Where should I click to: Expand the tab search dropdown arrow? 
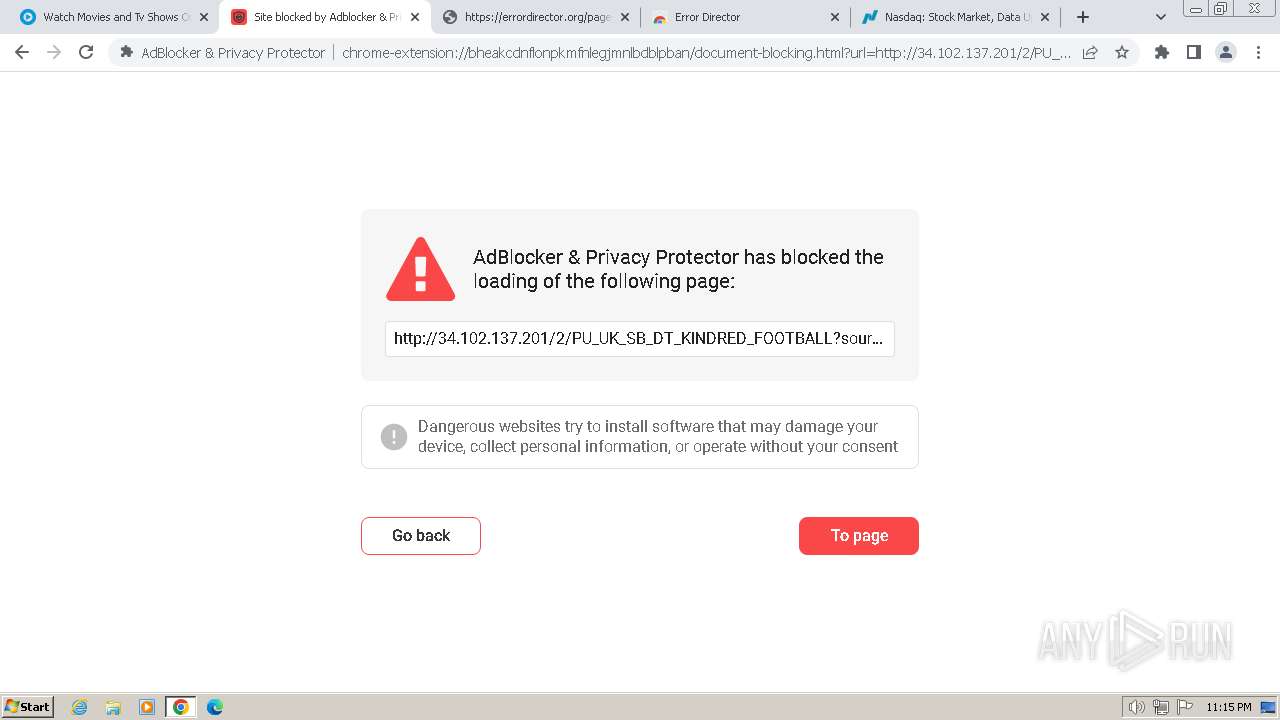coord(1161,17)
